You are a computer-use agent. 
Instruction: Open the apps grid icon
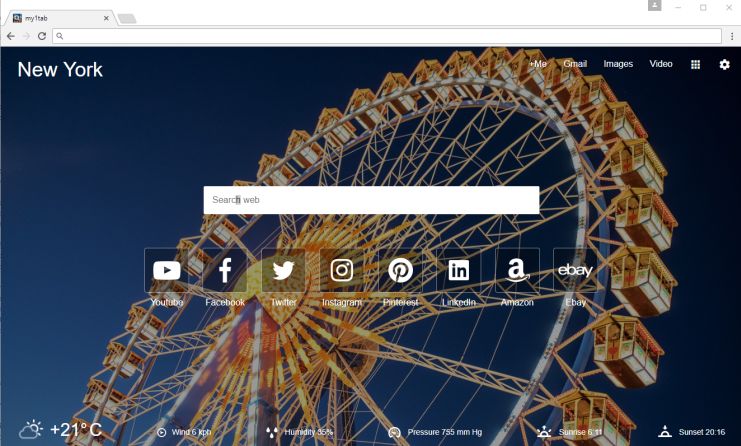coord(695,64)
